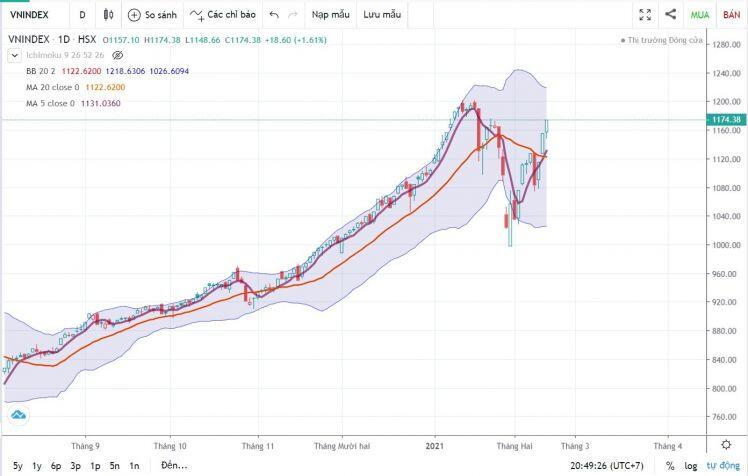This screenshot has width=748, height=476.
Task: Click the 2021 time axis label
Action: [434, 446]
